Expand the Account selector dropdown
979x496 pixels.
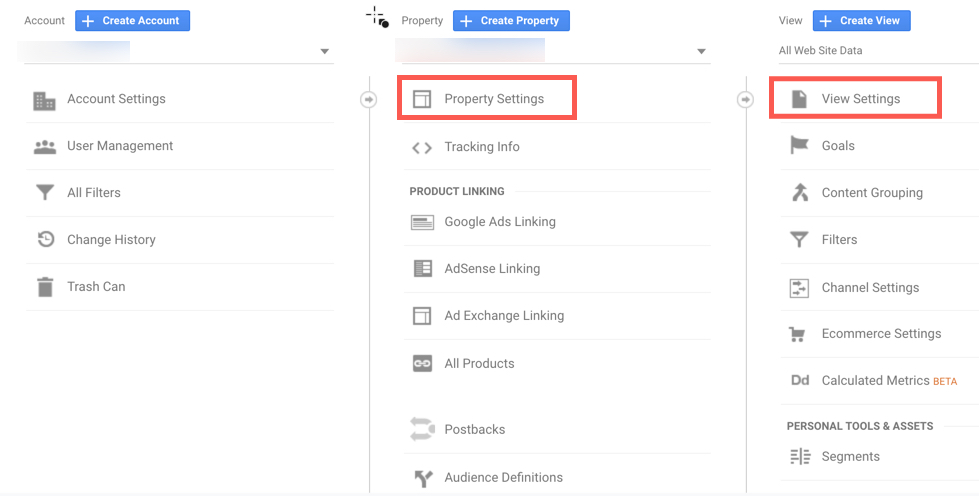324,52
